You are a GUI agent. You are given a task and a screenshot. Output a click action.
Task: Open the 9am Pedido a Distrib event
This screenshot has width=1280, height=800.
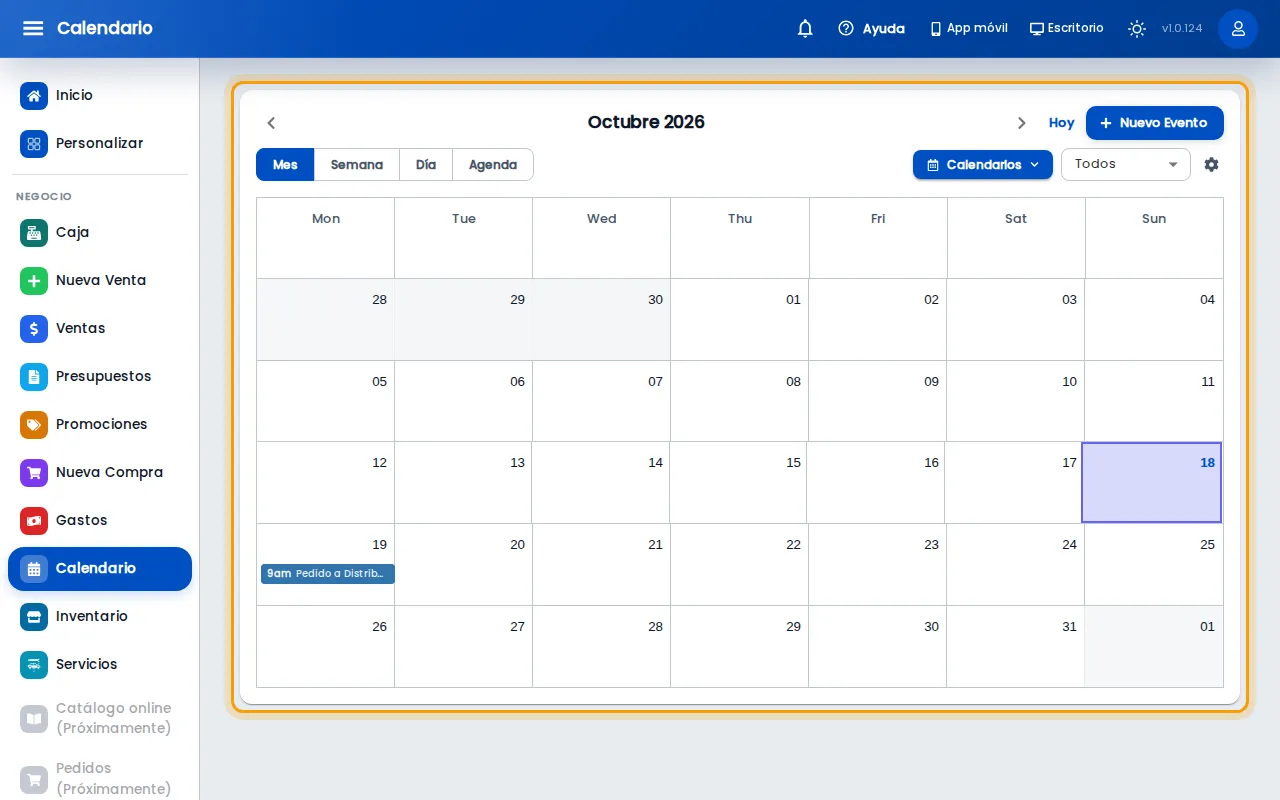(x=328, y=574)
